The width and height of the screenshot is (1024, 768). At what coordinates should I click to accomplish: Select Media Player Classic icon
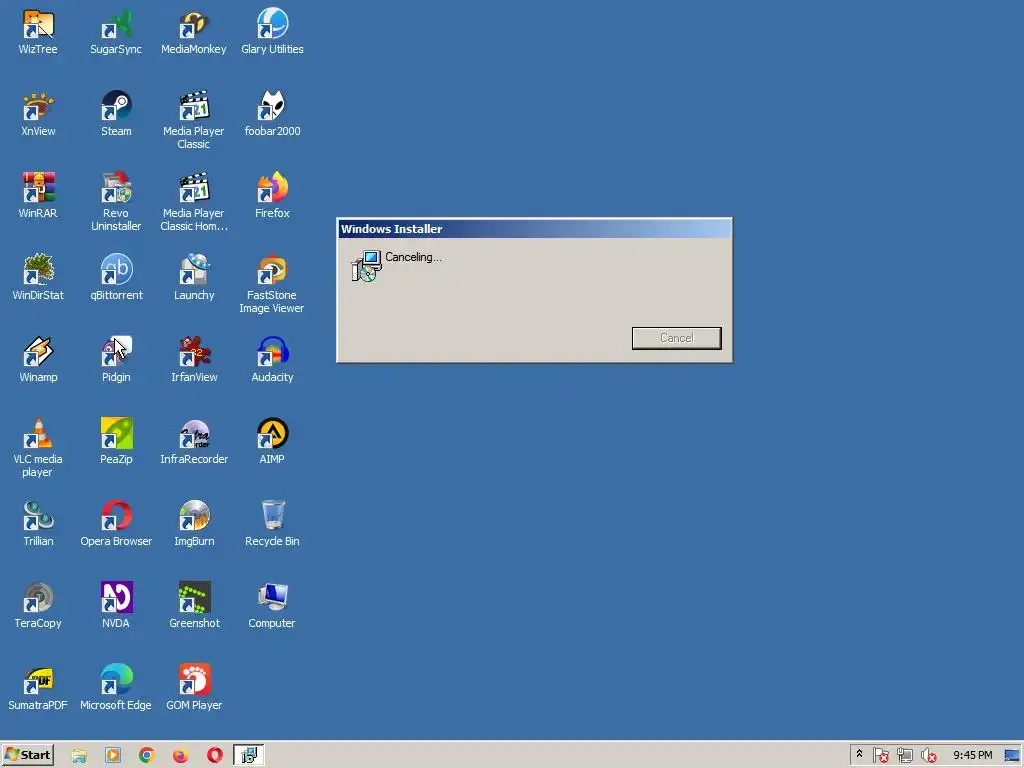coord(194,120)
